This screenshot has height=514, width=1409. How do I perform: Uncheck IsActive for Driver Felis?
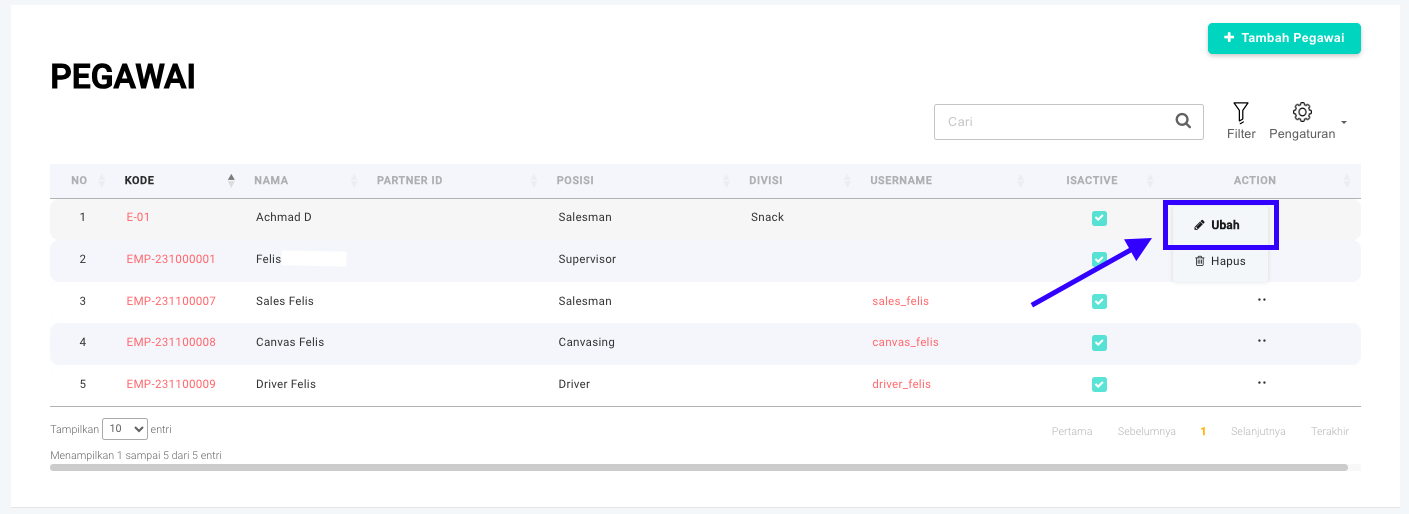coord(1099,384)
